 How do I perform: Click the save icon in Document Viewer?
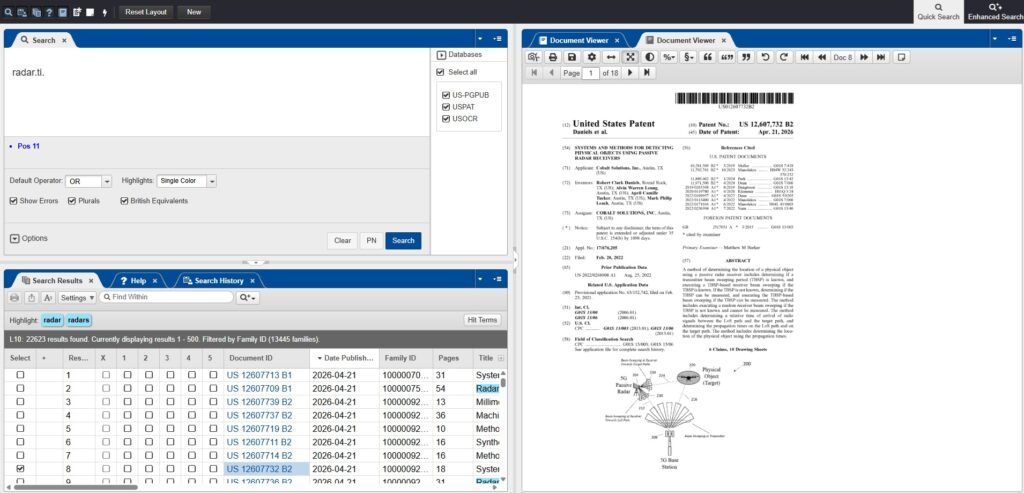572,57
